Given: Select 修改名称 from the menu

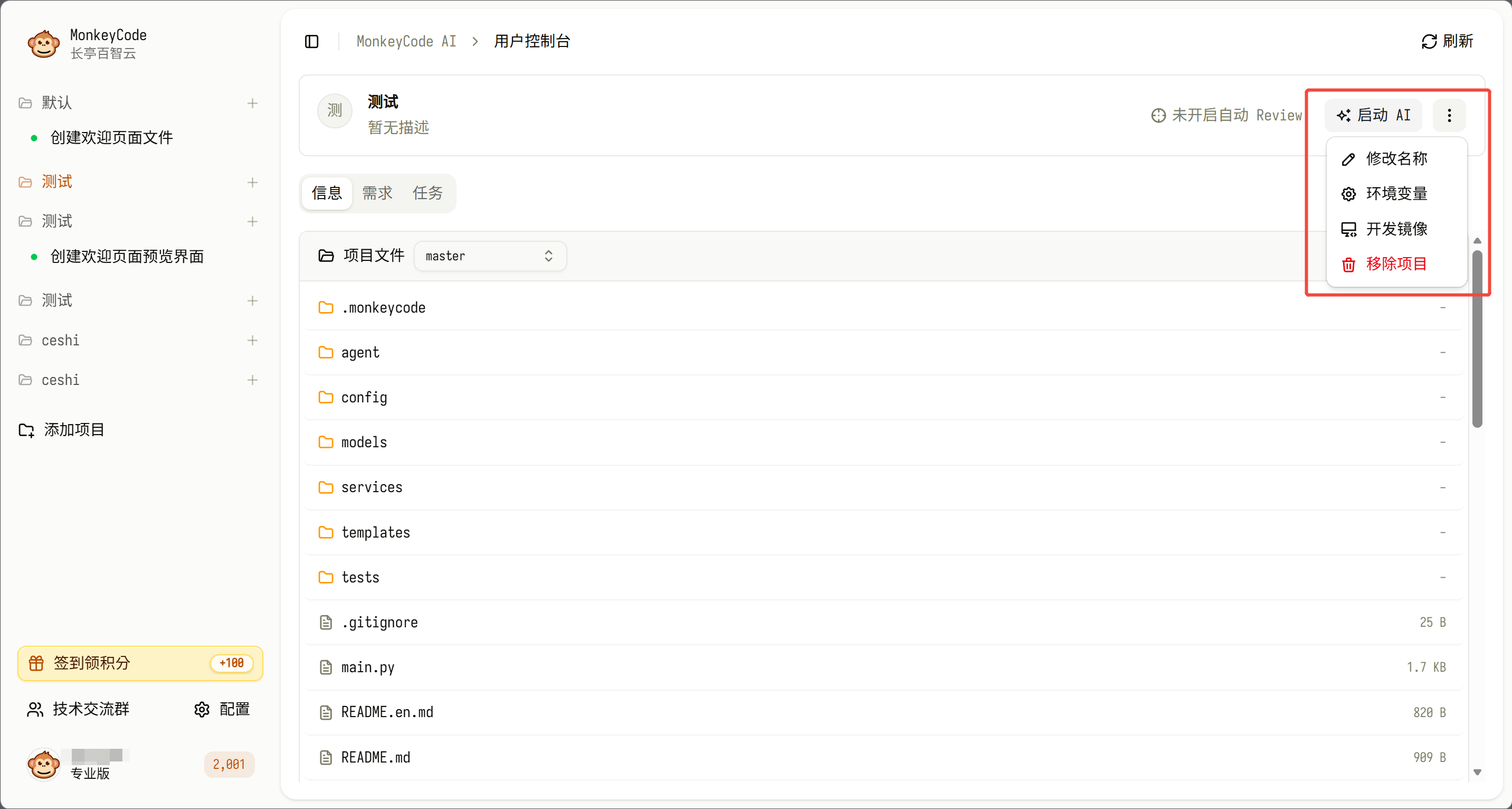Looking at the screenshot, I should point(1396,158).
